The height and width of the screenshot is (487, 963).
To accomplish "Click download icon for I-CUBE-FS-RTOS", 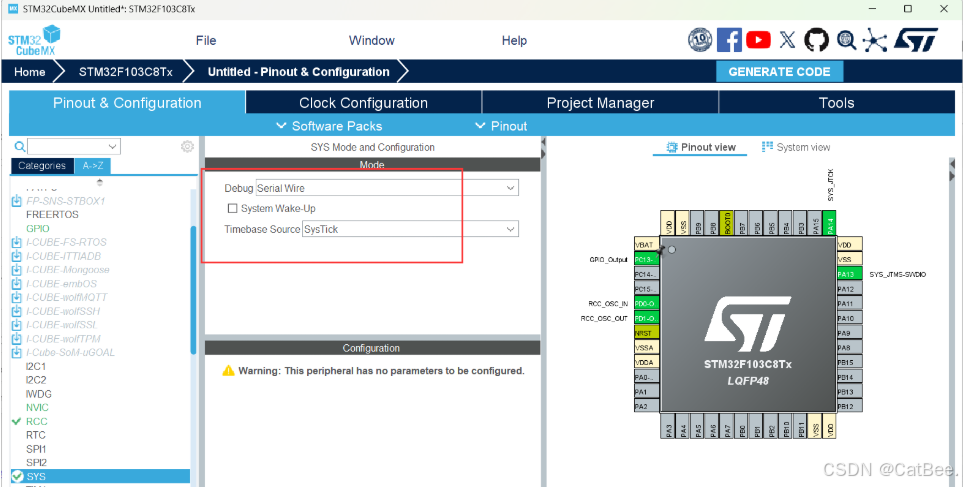I will click(17, 242).
